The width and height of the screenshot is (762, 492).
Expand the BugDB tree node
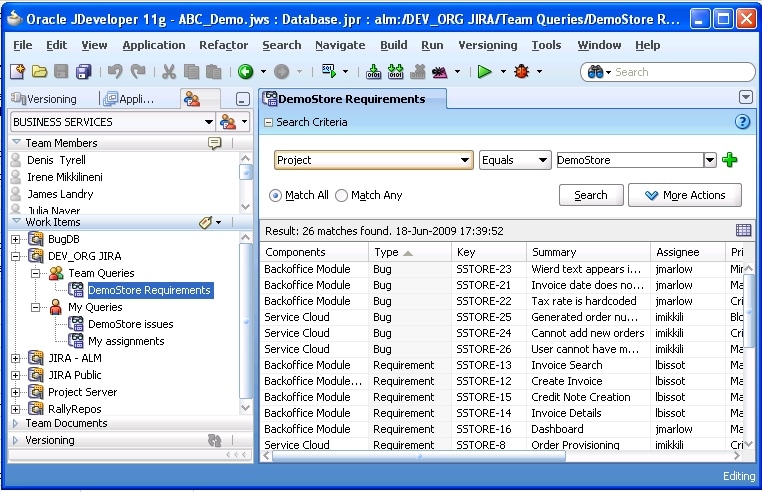[15, 239]
